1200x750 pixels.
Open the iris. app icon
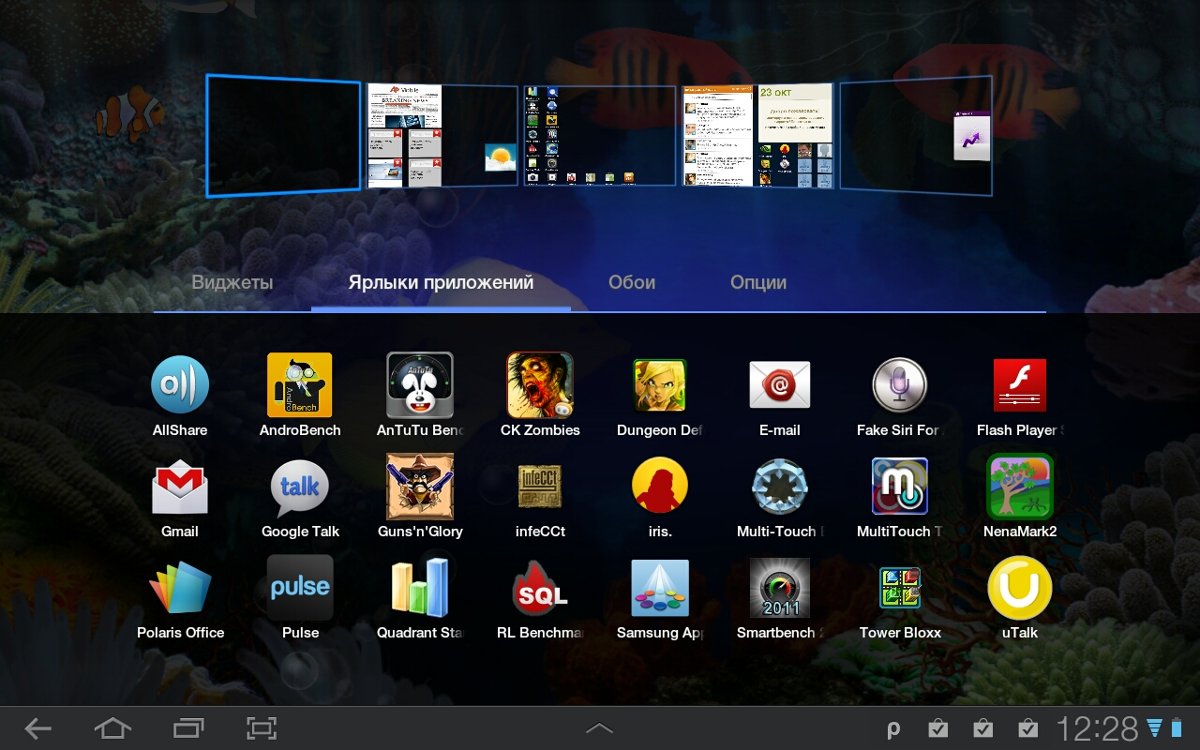[x=660, y=487]
